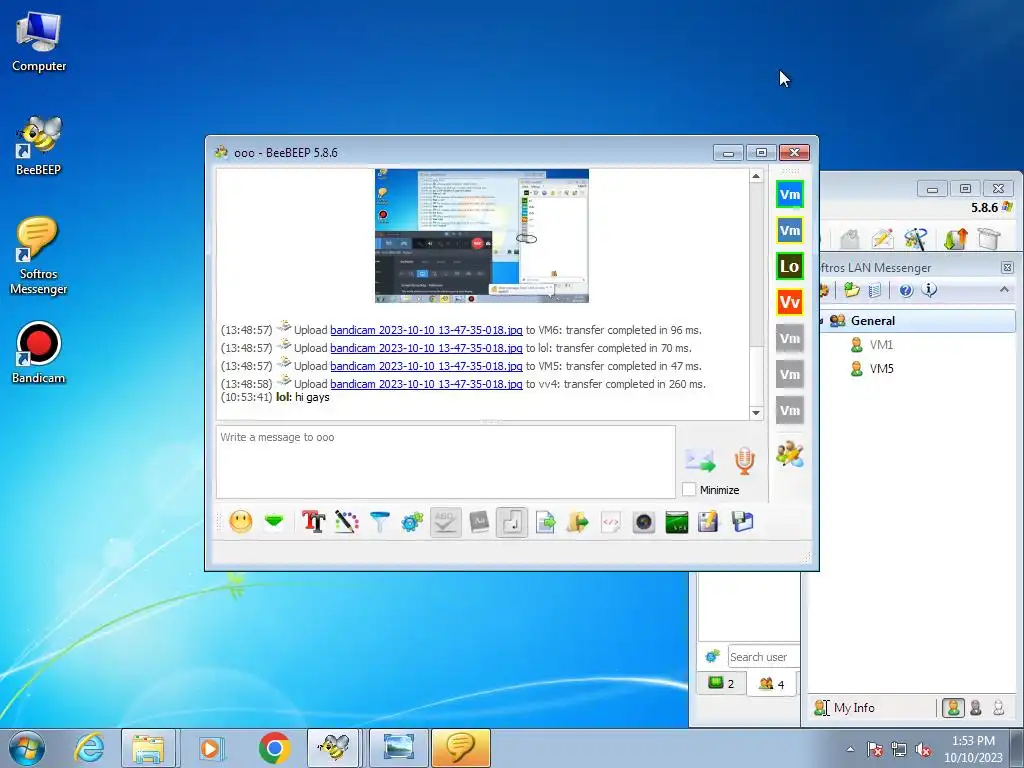The width and height of the screenshot is (1024, 768).
Task: Set Softros status to available green user
Action: [953, 708]
